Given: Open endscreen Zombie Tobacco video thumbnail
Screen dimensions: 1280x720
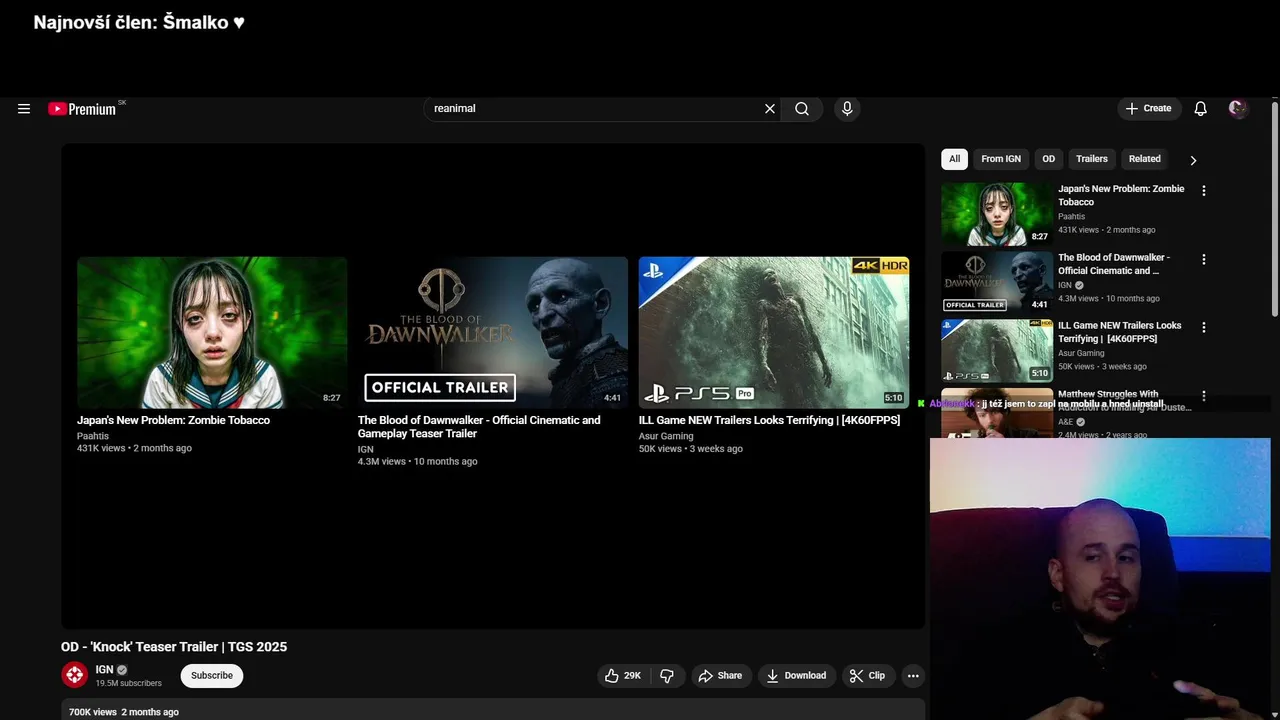Looking at the screenshot, I should 212,332.
